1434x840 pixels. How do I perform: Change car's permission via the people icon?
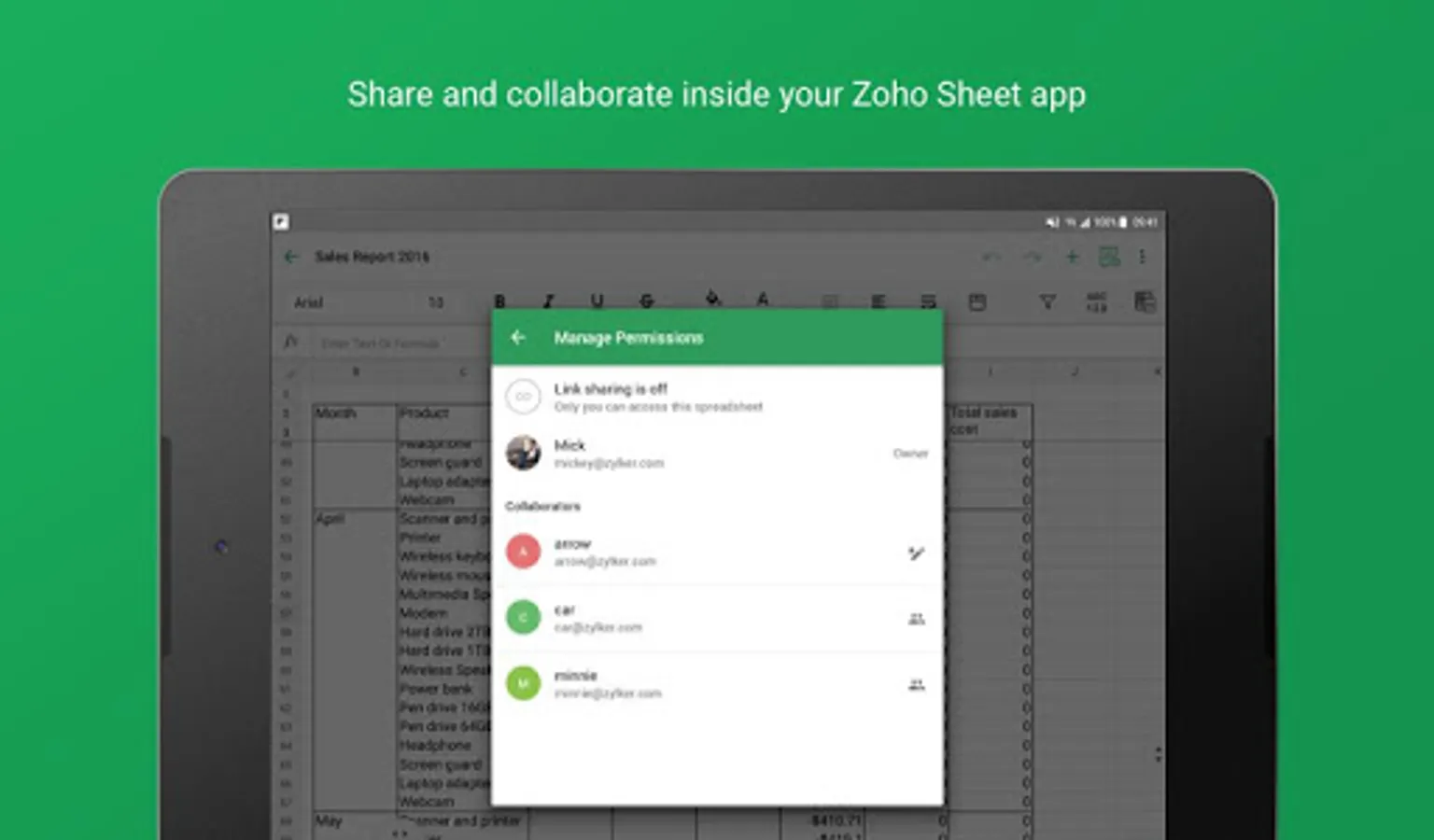click(916, 619)
